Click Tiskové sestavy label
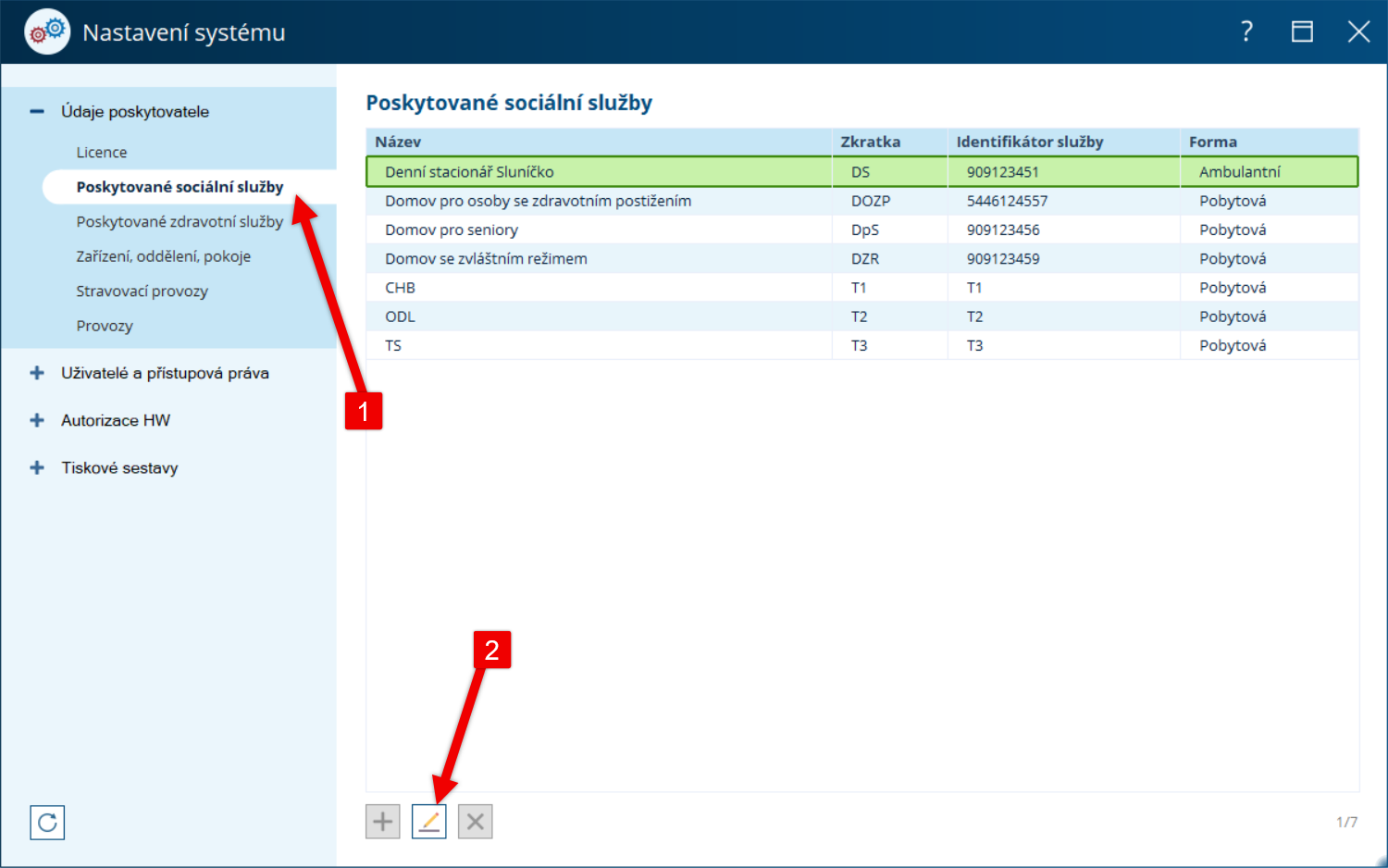 [x=119, y=467]
